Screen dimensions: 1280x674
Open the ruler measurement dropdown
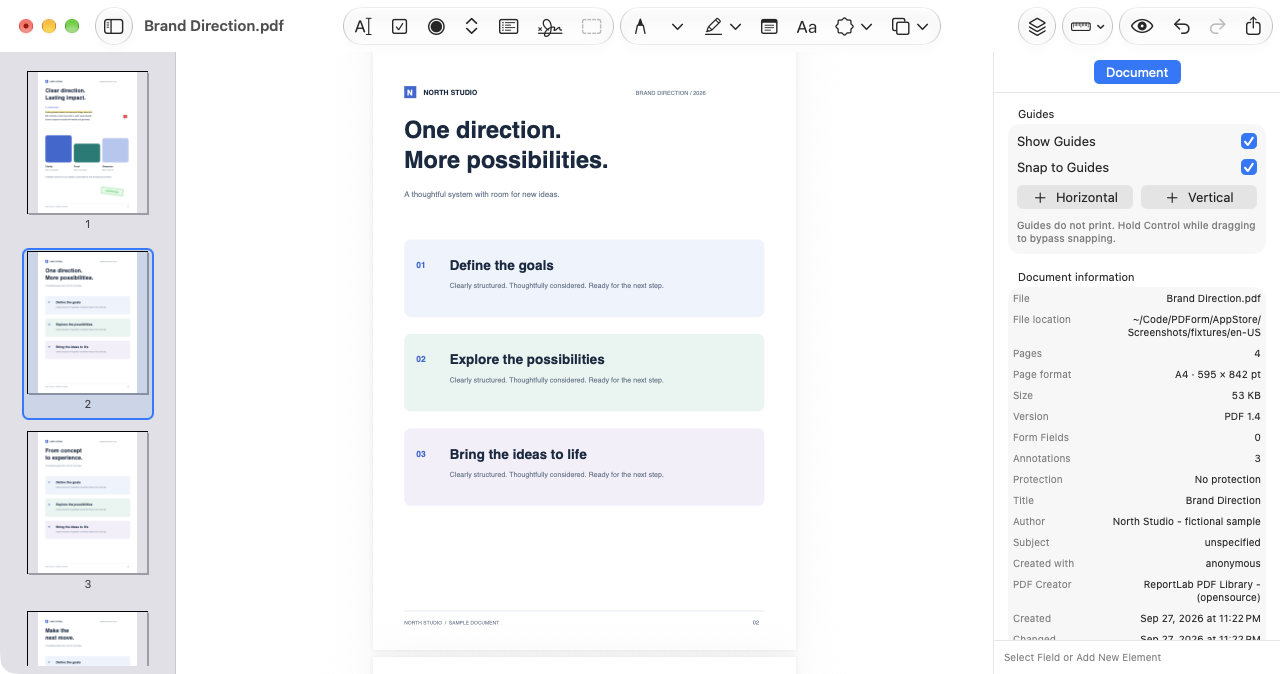1087,27
